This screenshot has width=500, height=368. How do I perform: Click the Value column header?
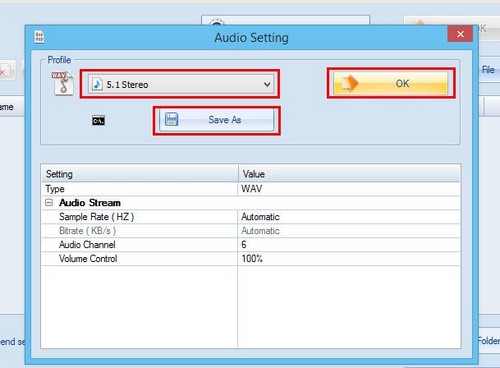(x=349, y=174)
